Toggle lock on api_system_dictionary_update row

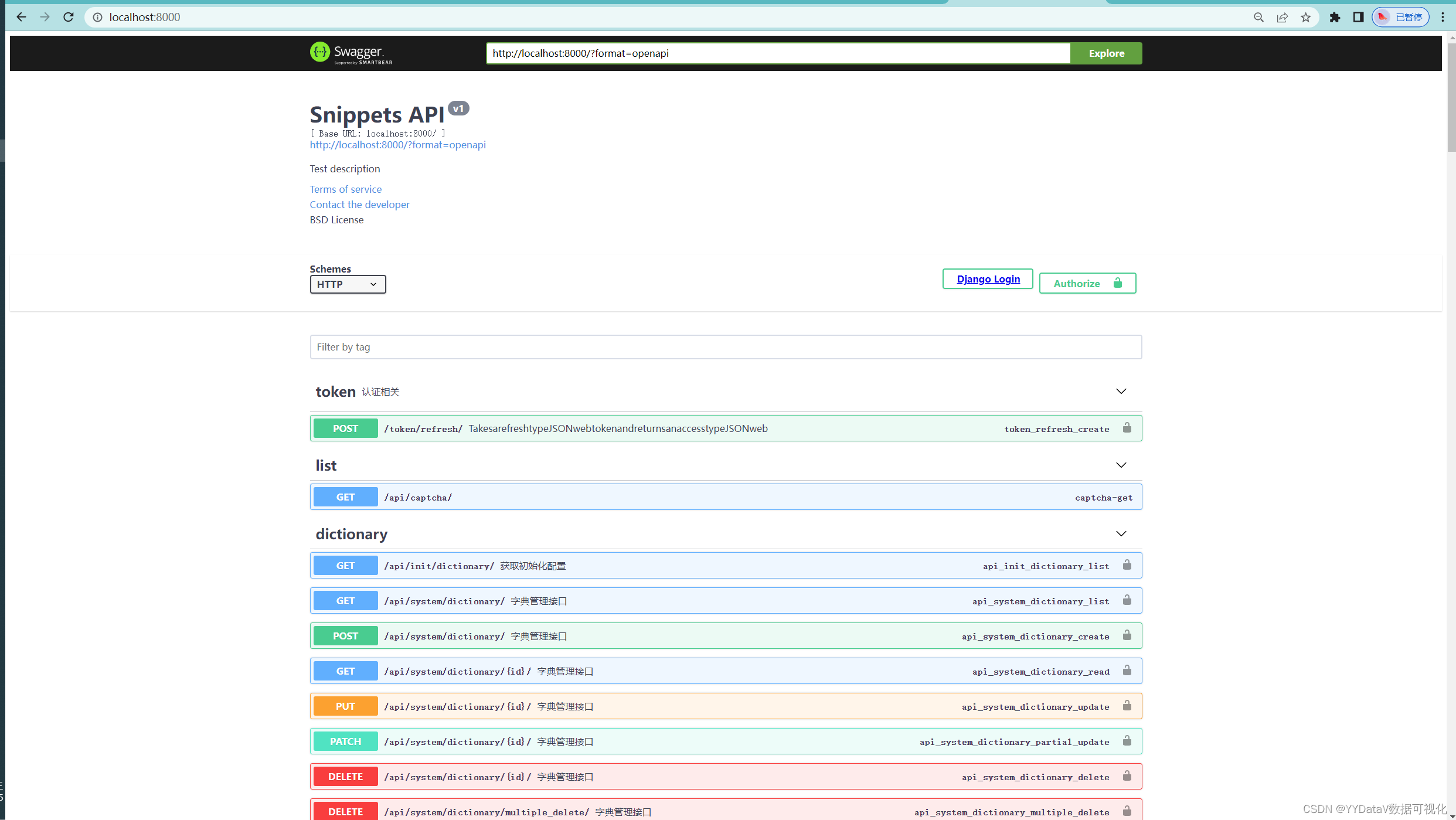[1127, 706]
